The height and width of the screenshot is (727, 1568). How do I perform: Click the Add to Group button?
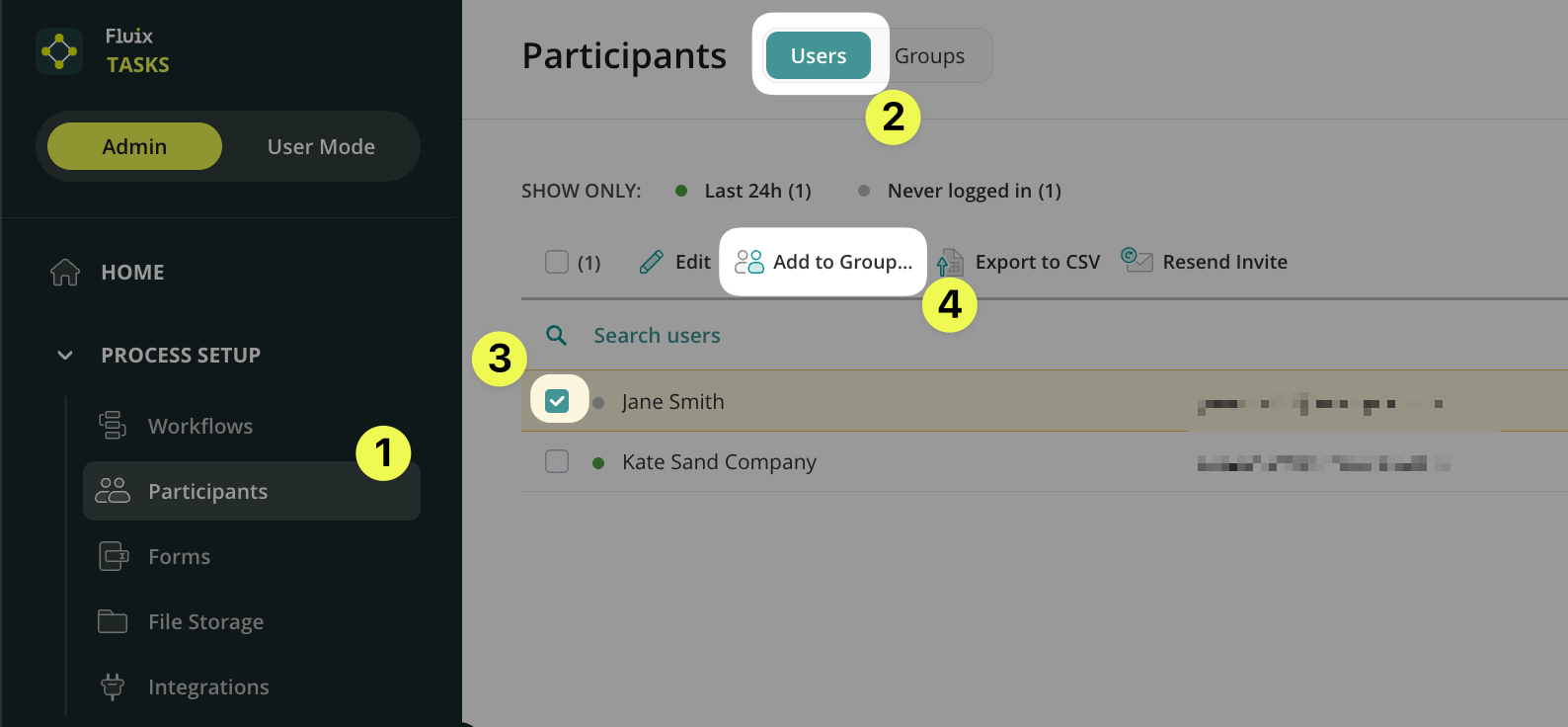823,262
